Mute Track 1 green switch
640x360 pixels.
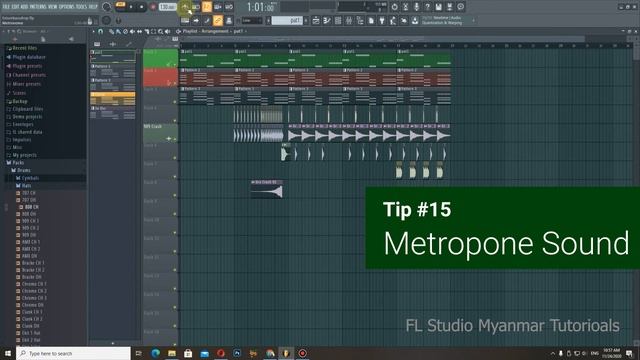(175, 64)
